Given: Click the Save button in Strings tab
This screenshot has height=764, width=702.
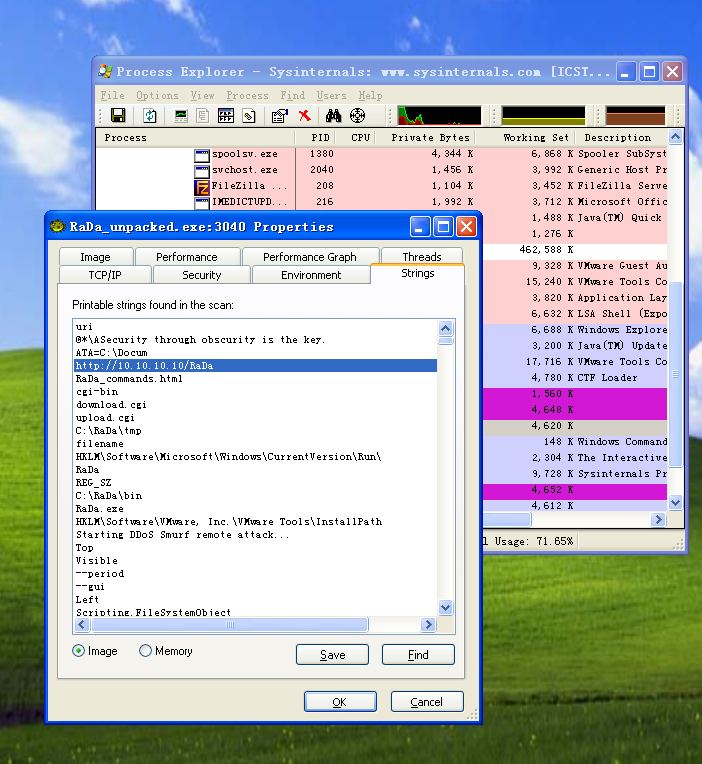Looking at the screenshot, I should (332, 654).
